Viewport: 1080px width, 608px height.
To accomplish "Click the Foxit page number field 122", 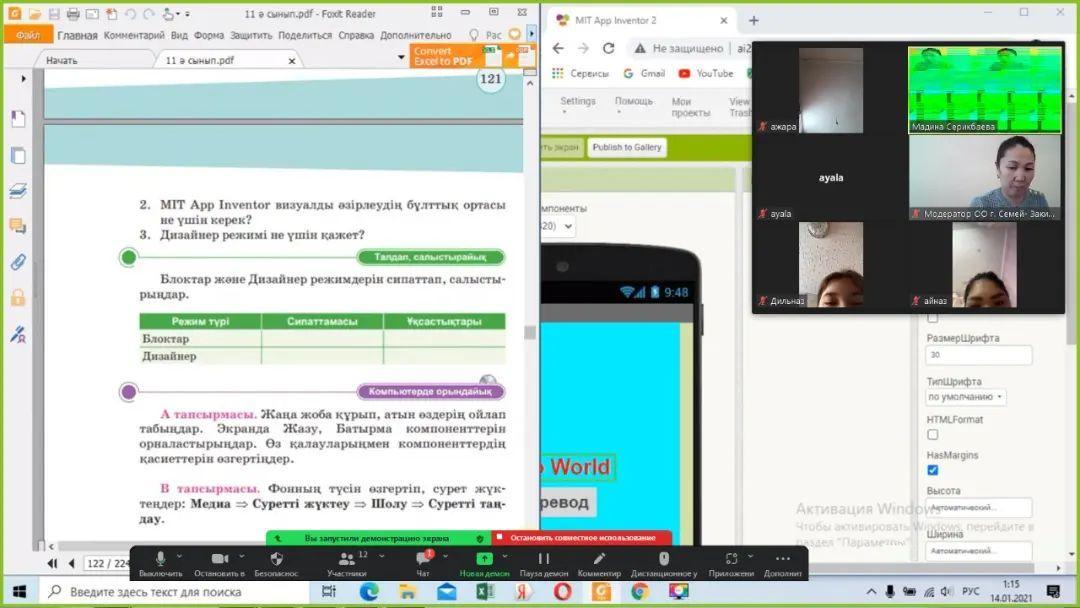I will [x=107, y=563].
